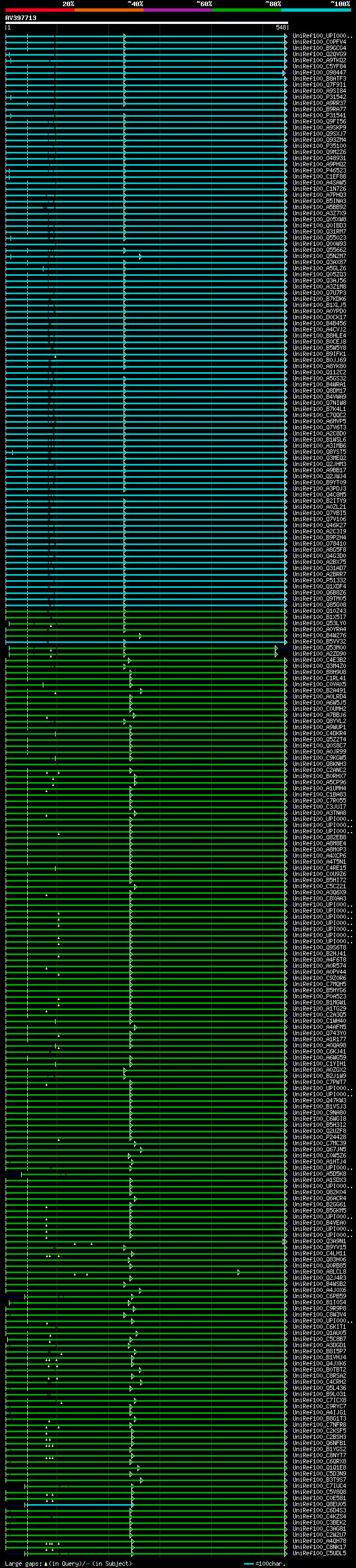
Task: Open the hit UniRef100_O98447
Action: pos(319,72)
